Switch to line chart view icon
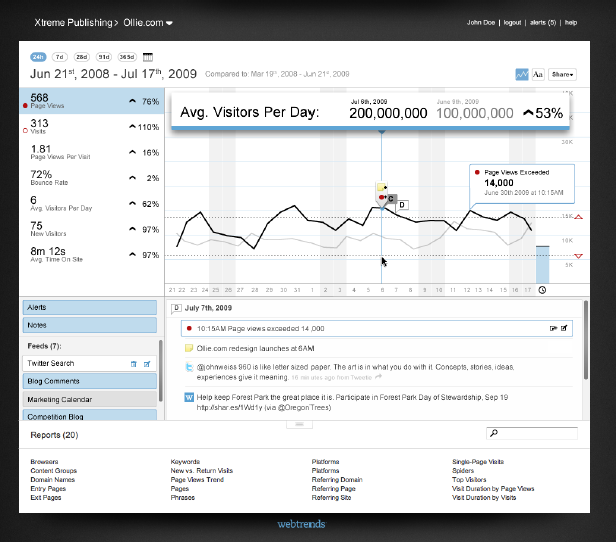Viewport: 616px width, 542px height. 522,74
